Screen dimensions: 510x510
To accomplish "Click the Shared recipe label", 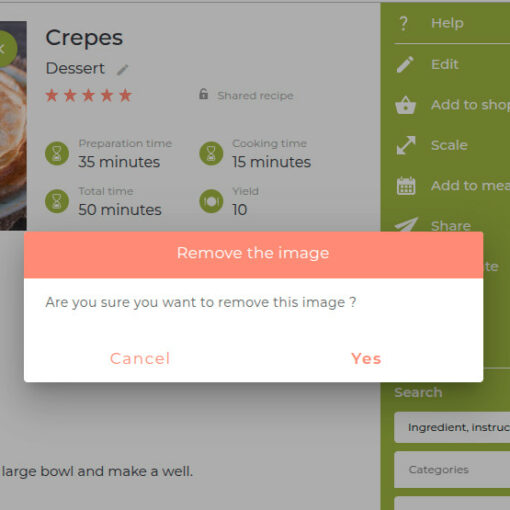I will click(255, 96).
